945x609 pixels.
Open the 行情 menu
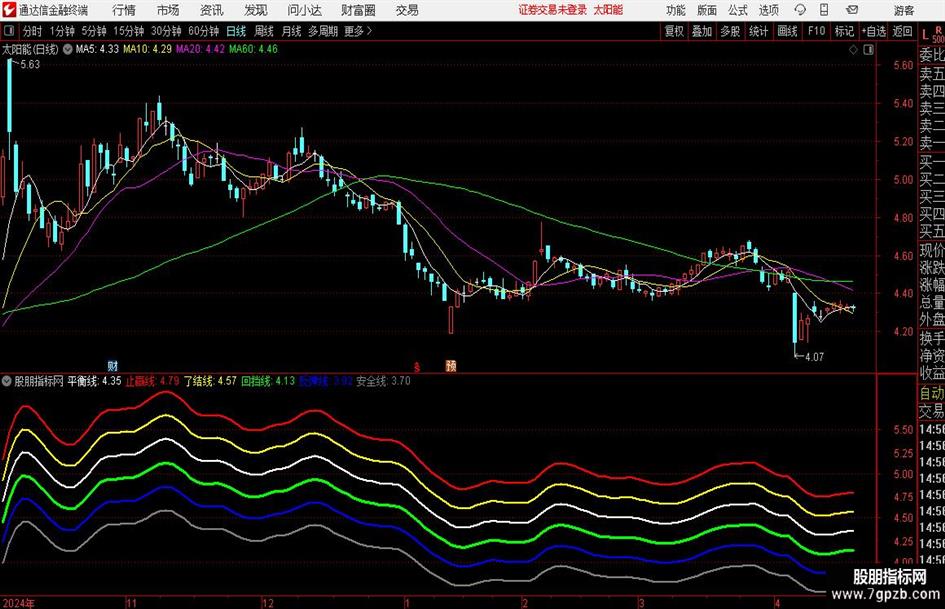point(124,10)
